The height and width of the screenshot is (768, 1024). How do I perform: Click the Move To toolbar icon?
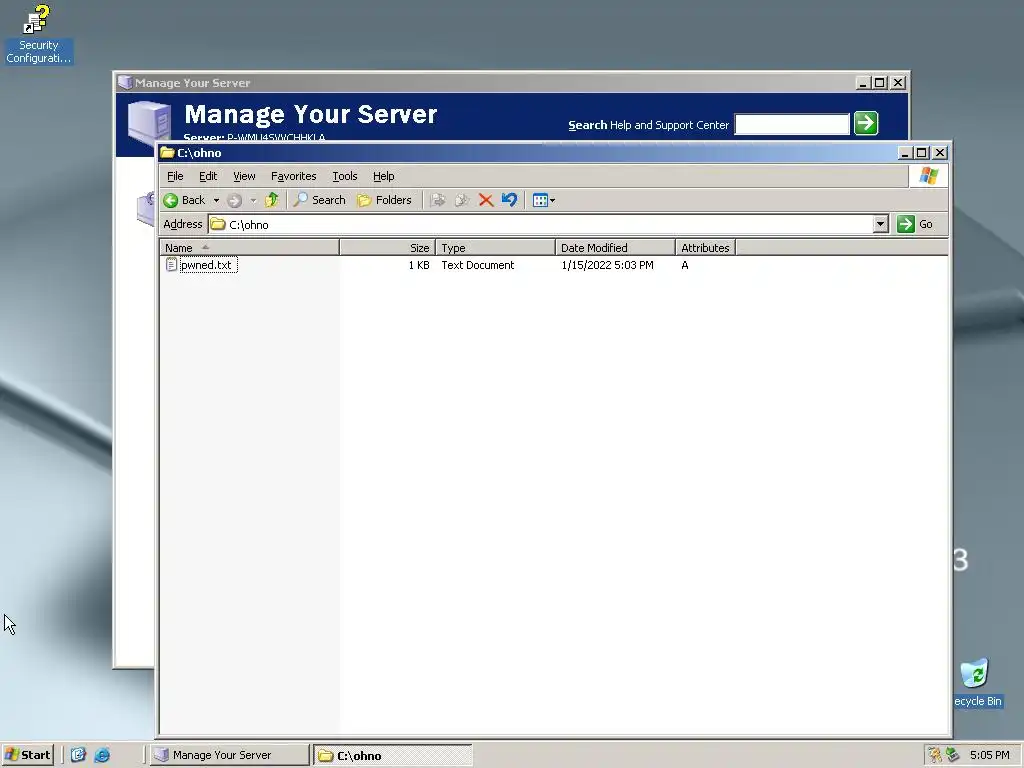pyautogui.click(x=438, y=200)
